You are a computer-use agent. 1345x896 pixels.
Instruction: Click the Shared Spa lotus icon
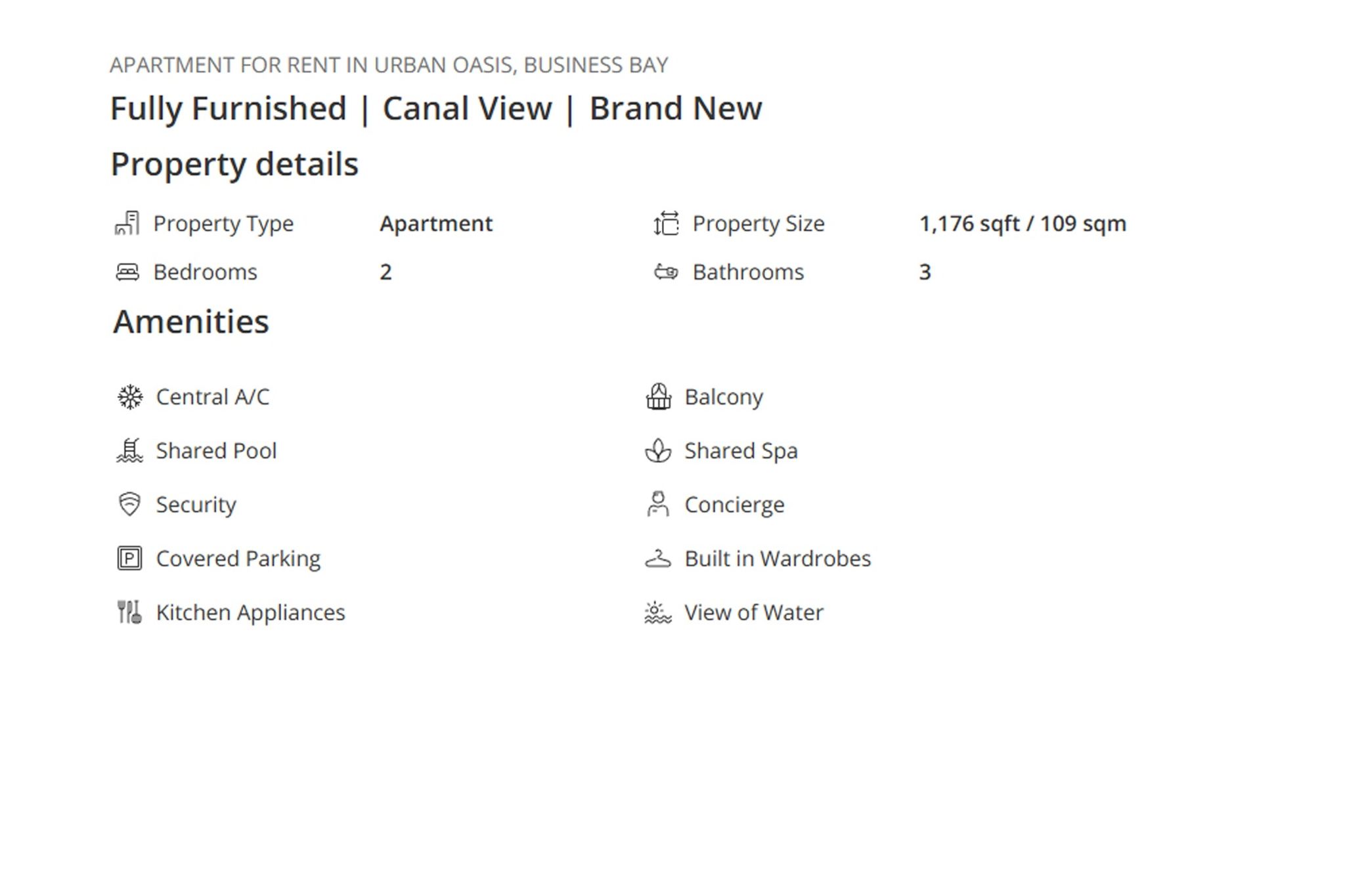658,451
